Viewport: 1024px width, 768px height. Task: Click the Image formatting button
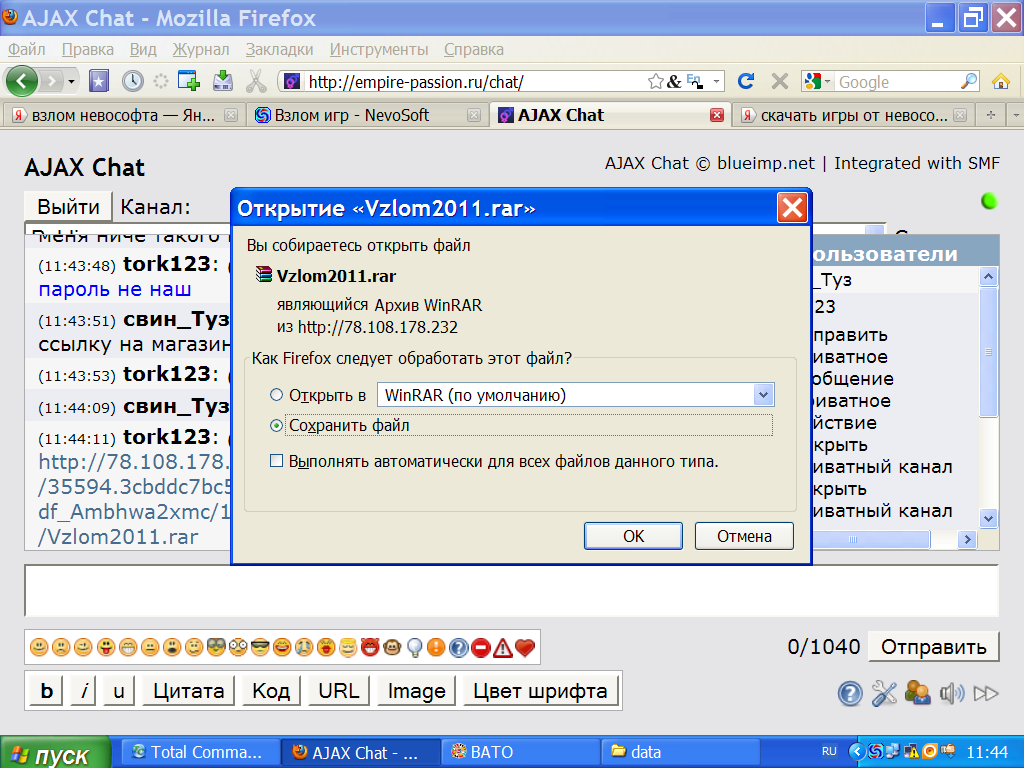417,691
